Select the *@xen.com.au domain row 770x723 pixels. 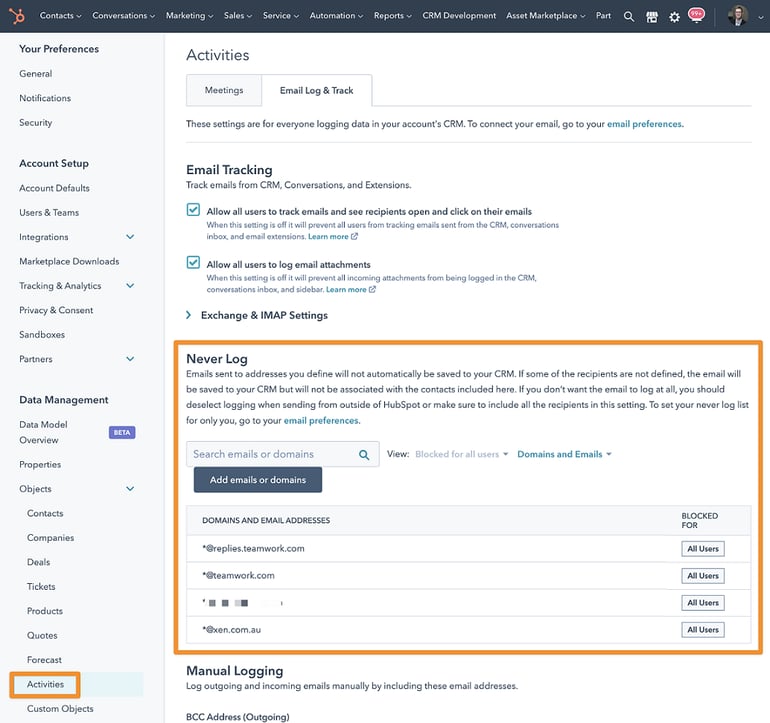point(468,630)
